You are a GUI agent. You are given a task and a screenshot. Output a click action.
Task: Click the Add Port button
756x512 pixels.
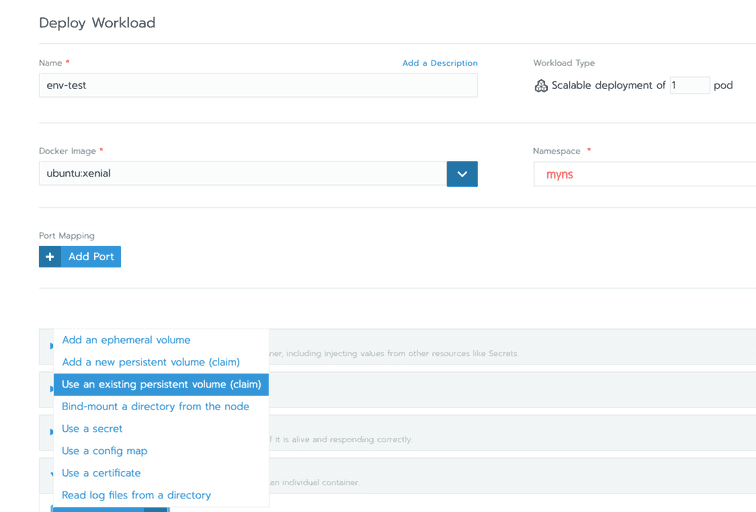(80, 256)
